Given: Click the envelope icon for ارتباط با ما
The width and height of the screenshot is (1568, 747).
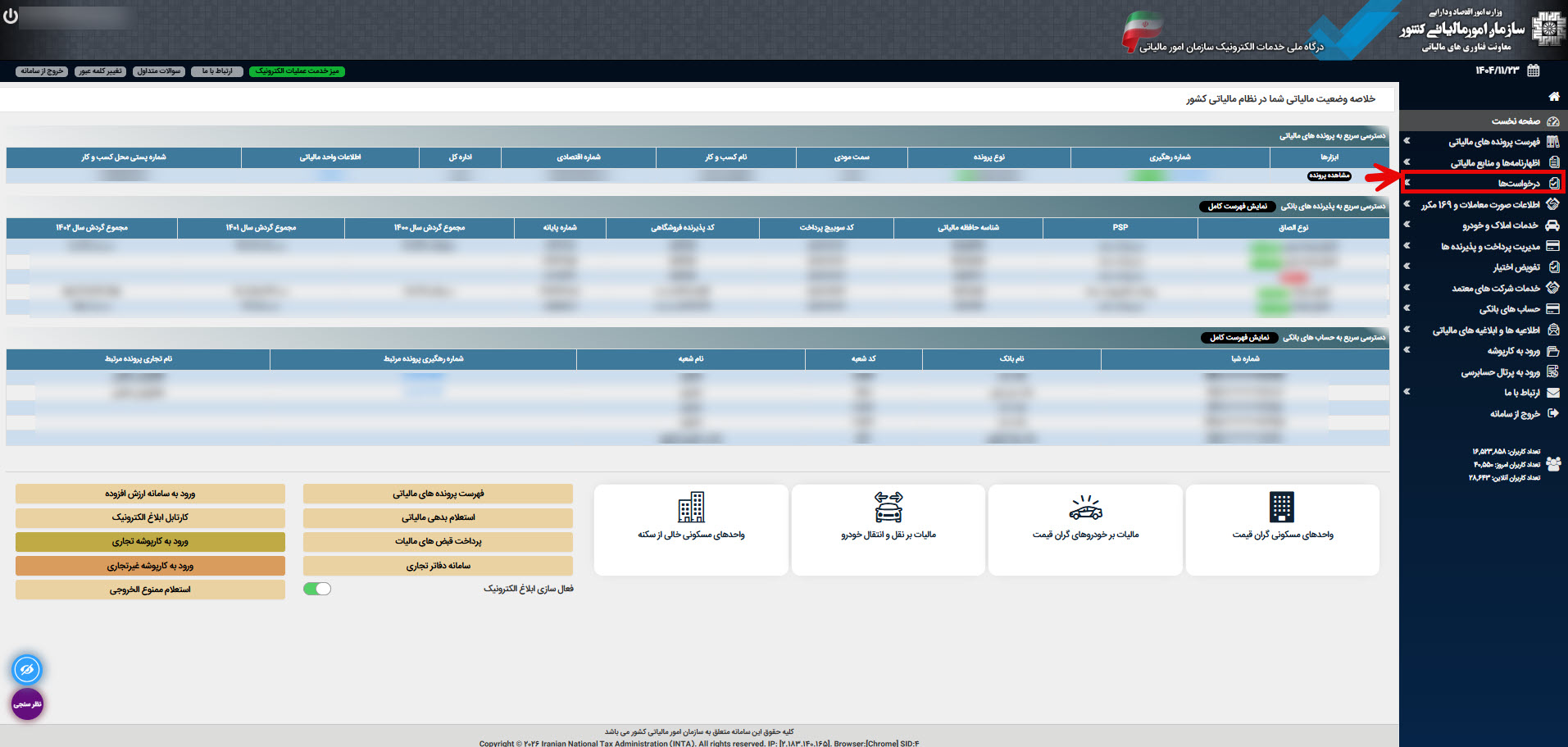Looking at the screenshot, I should click(1552, 393).
